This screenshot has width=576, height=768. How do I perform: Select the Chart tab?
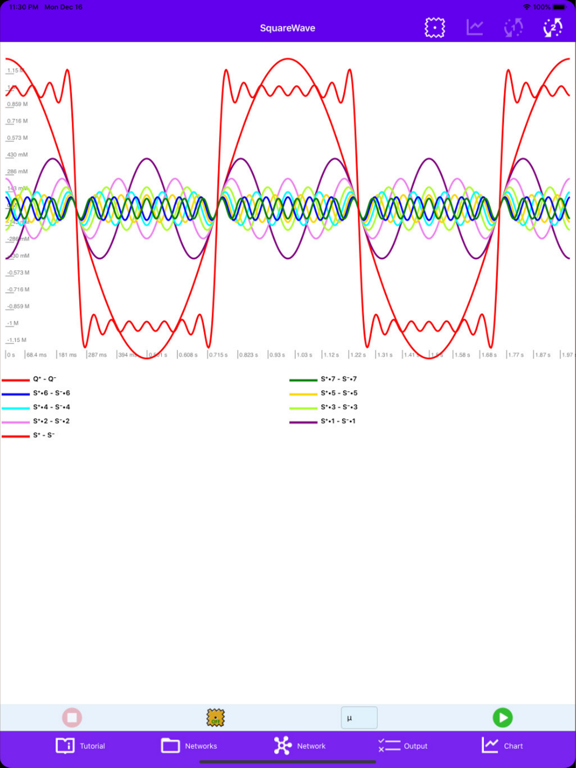[x=503, y=745]
